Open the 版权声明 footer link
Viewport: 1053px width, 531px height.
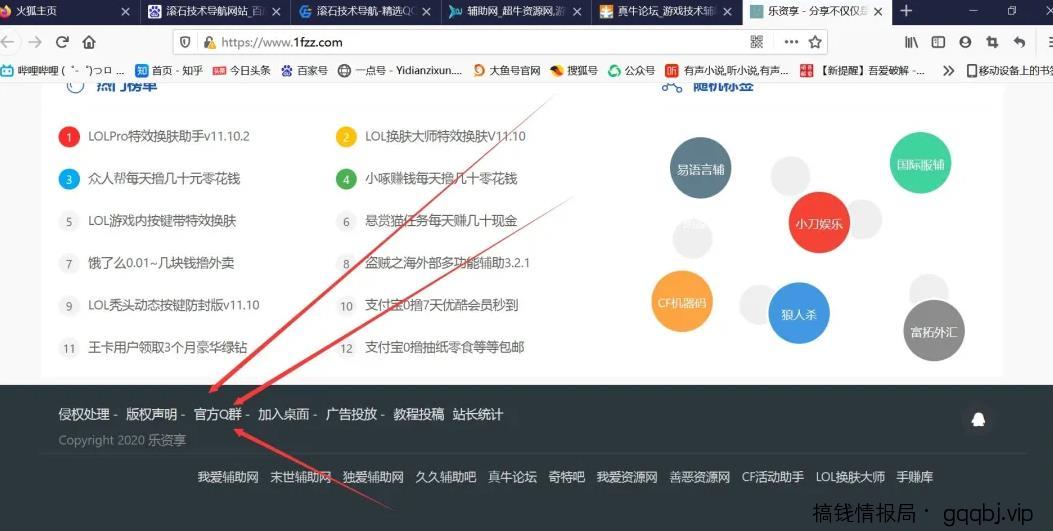(x=152, y=415)
